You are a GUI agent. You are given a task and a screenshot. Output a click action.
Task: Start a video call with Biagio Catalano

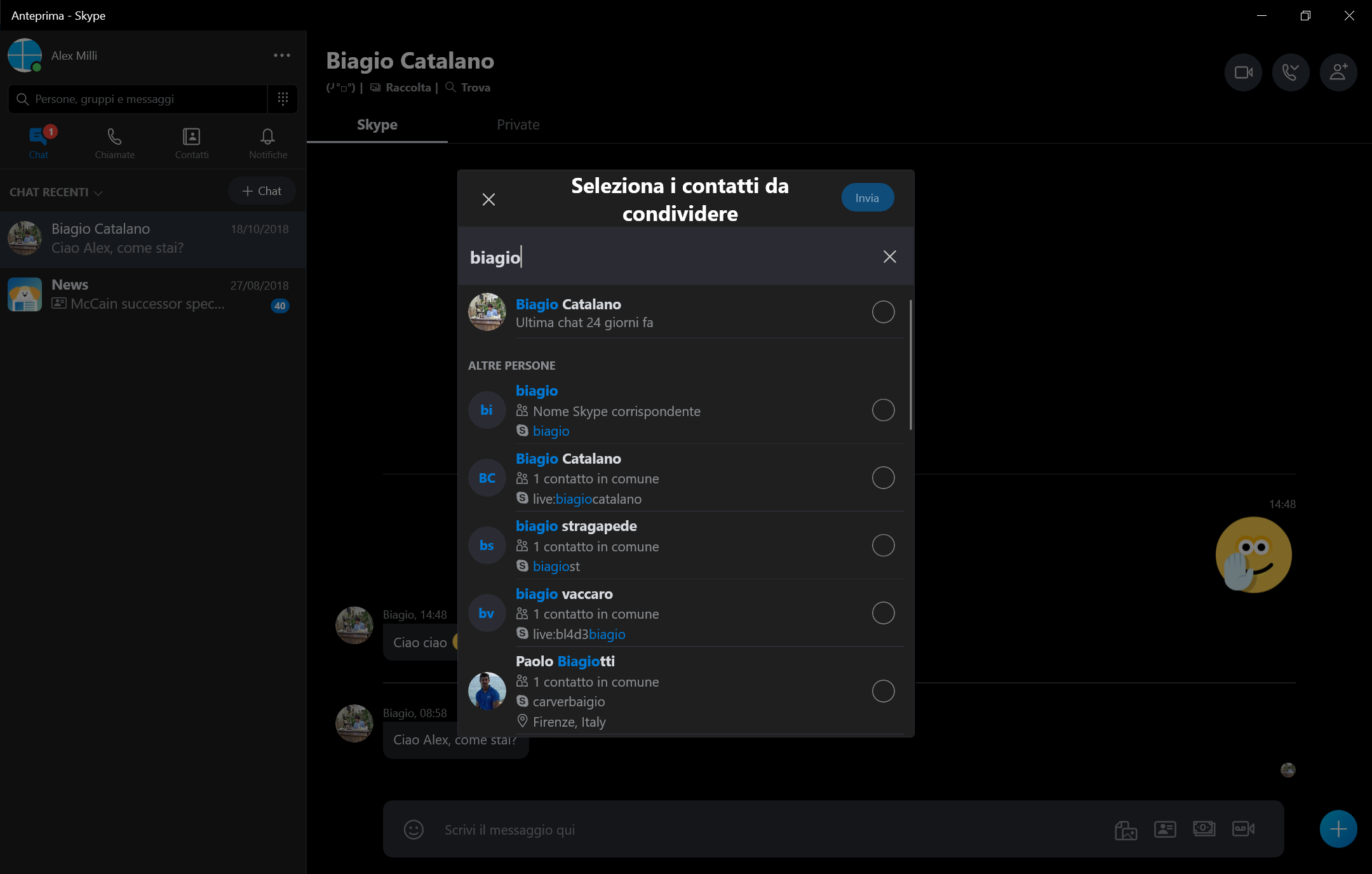click(1243, 72)
